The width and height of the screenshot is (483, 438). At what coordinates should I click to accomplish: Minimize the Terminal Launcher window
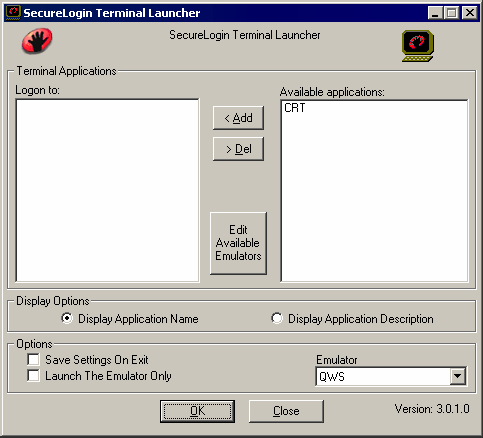(x=435, y=13)
